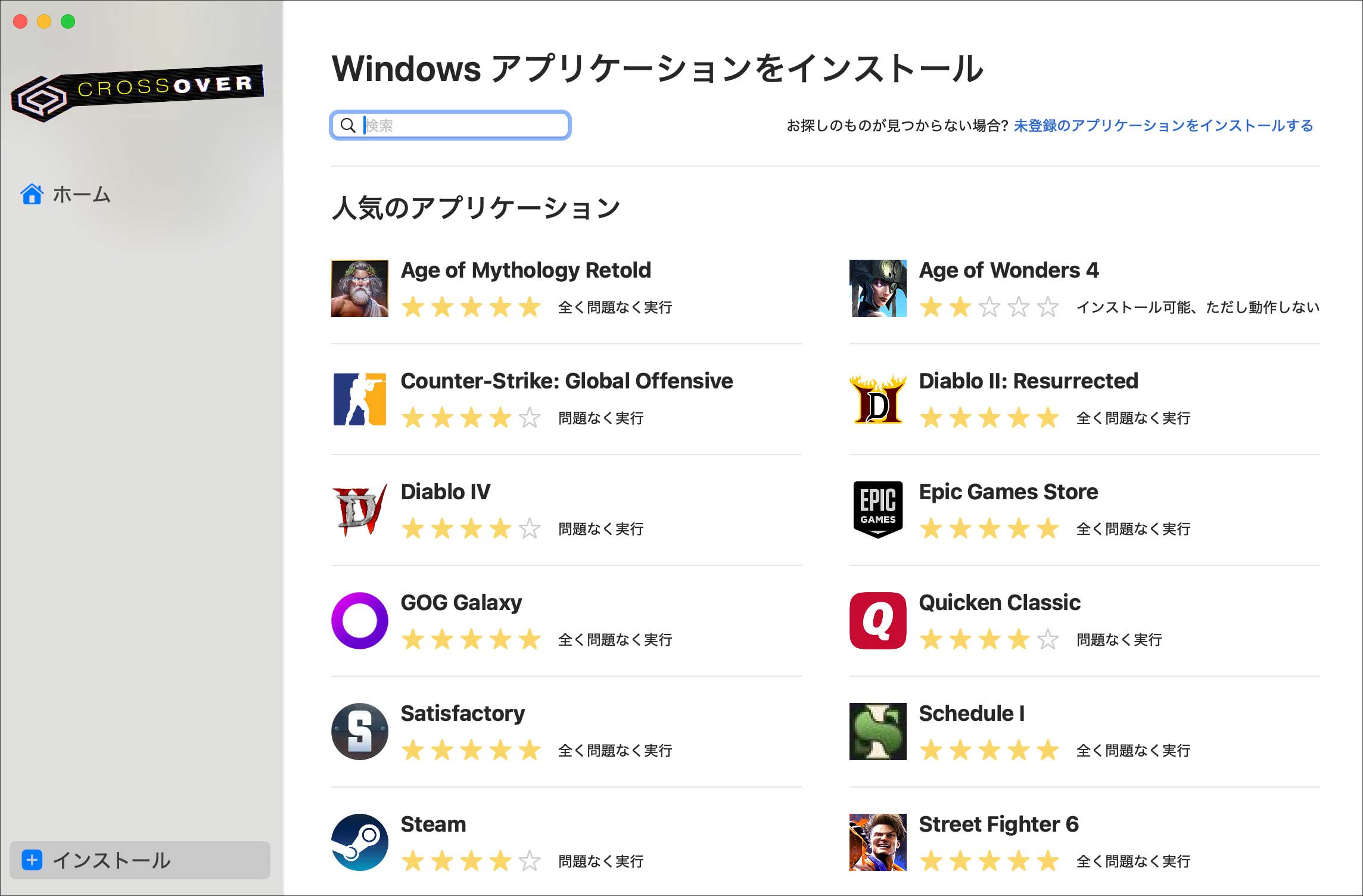
Task: Focus the 検索 search field
Action: point(465,126)
